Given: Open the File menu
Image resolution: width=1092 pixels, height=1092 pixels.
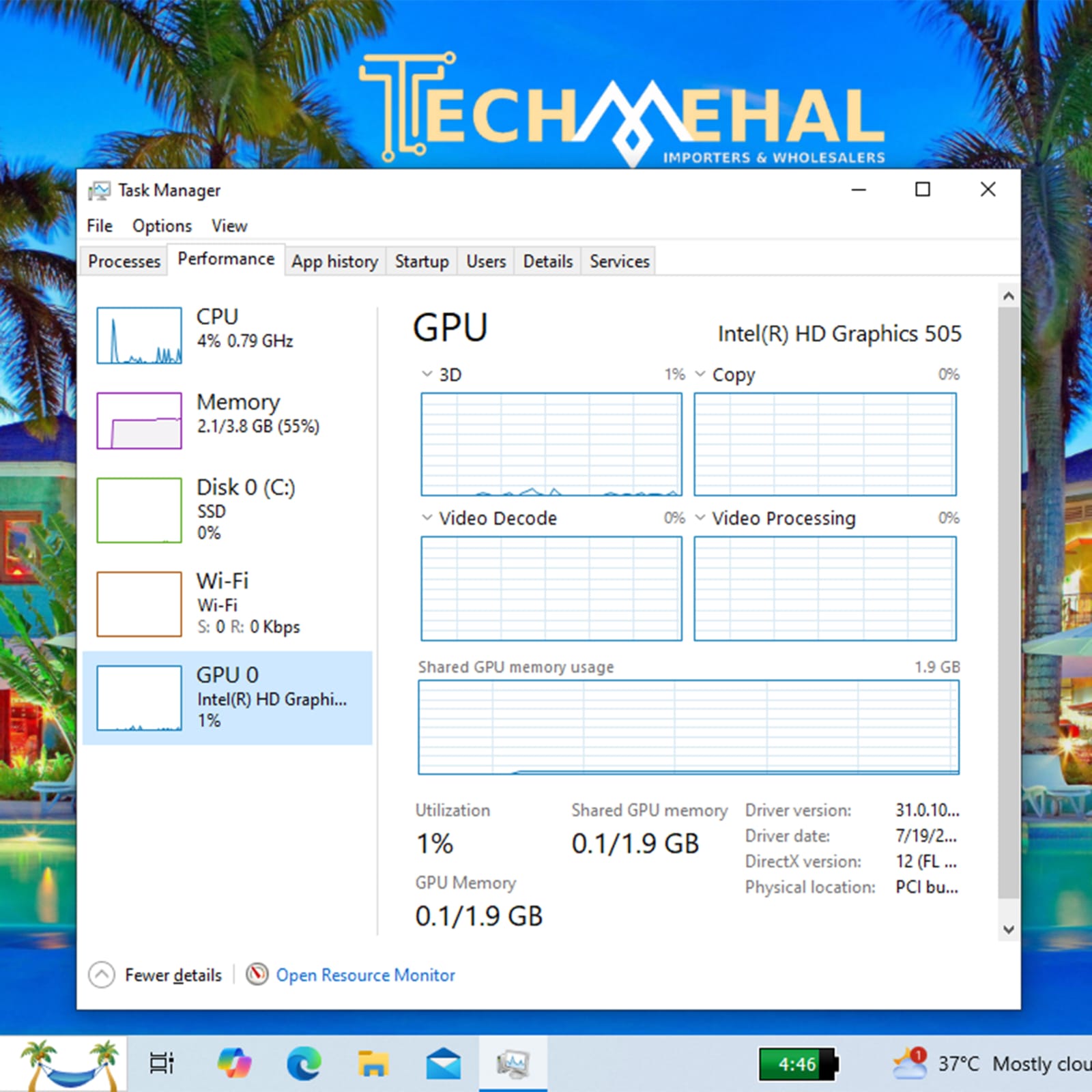Looking at the screenshot, I should tap(100, 226).
